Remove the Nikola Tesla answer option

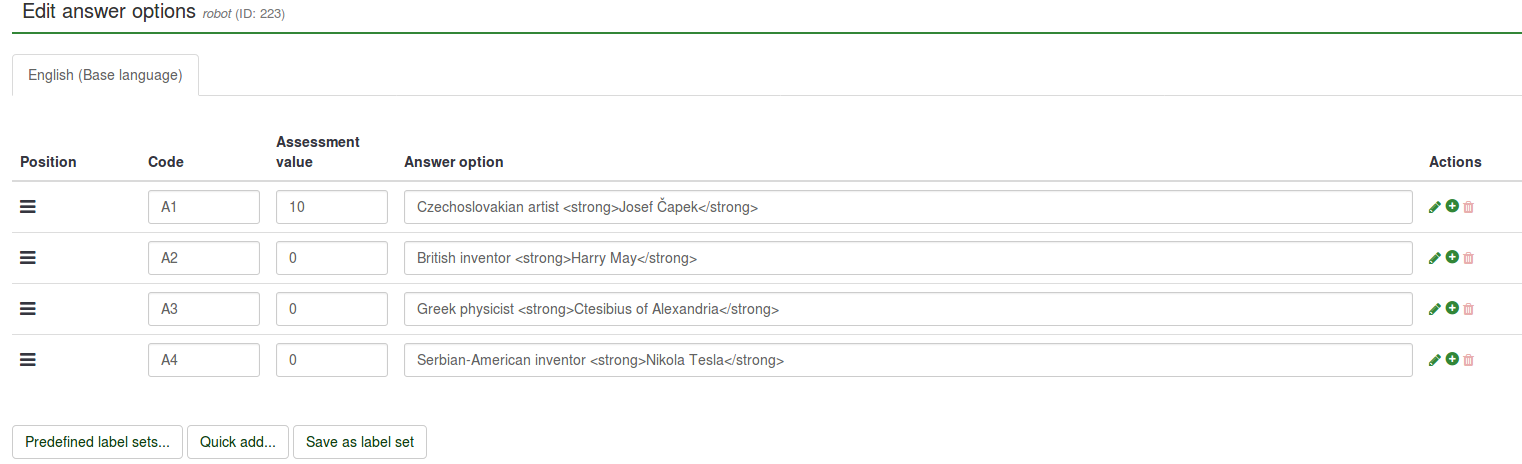[x=1468, y=360]
